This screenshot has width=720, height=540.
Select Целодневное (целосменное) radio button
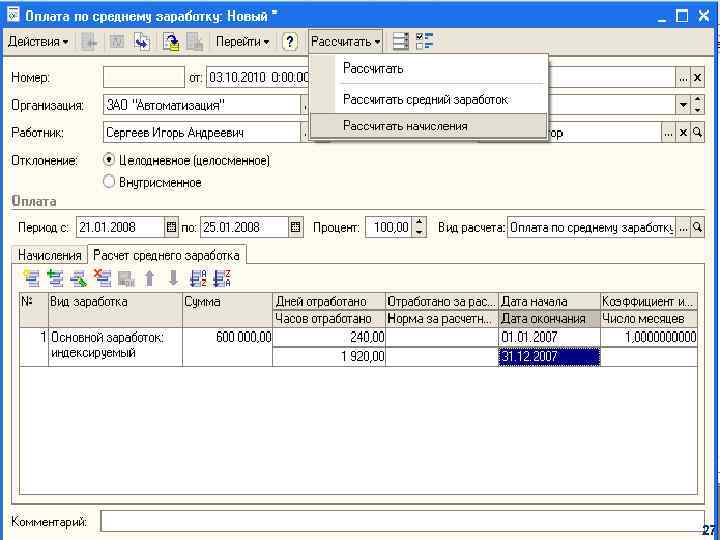tap(109, 160)
